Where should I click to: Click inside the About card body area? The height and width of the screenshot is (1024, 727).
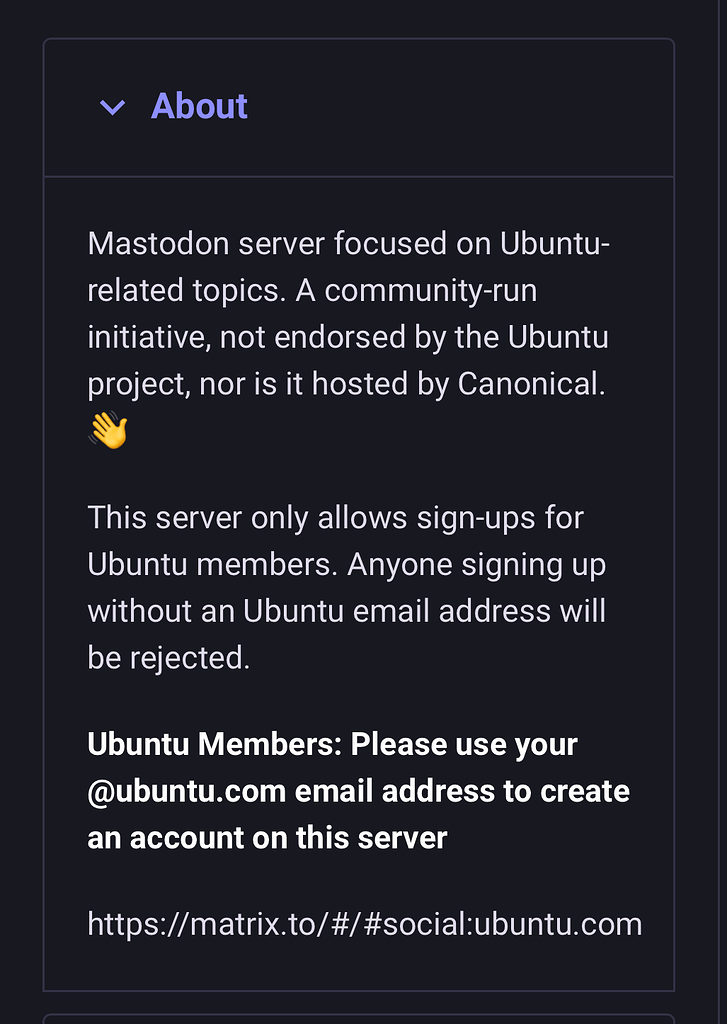pyautogui.click(x=360, y=580)
